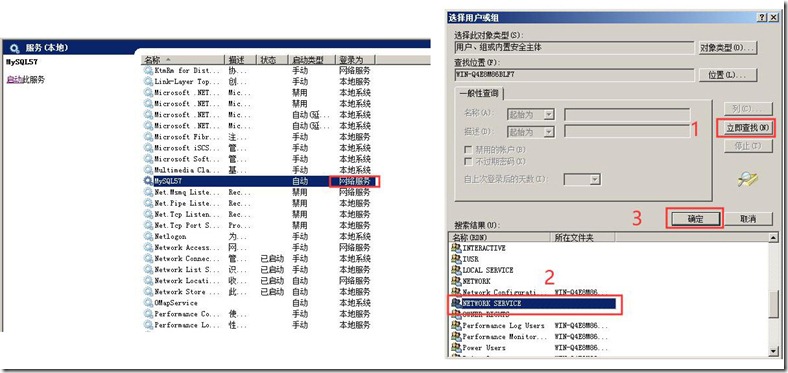Click the MySQL57 service gear icon
Screen dimensions: 788x373
coord(148,181)
